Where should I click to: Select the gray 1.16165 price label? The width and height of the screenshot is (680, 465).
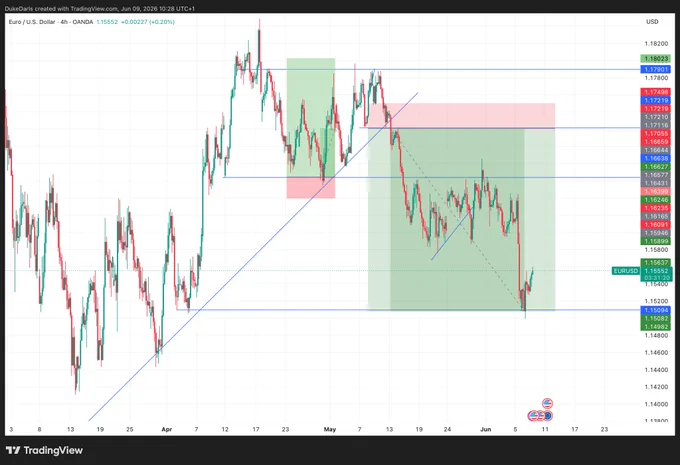[656, 216]
